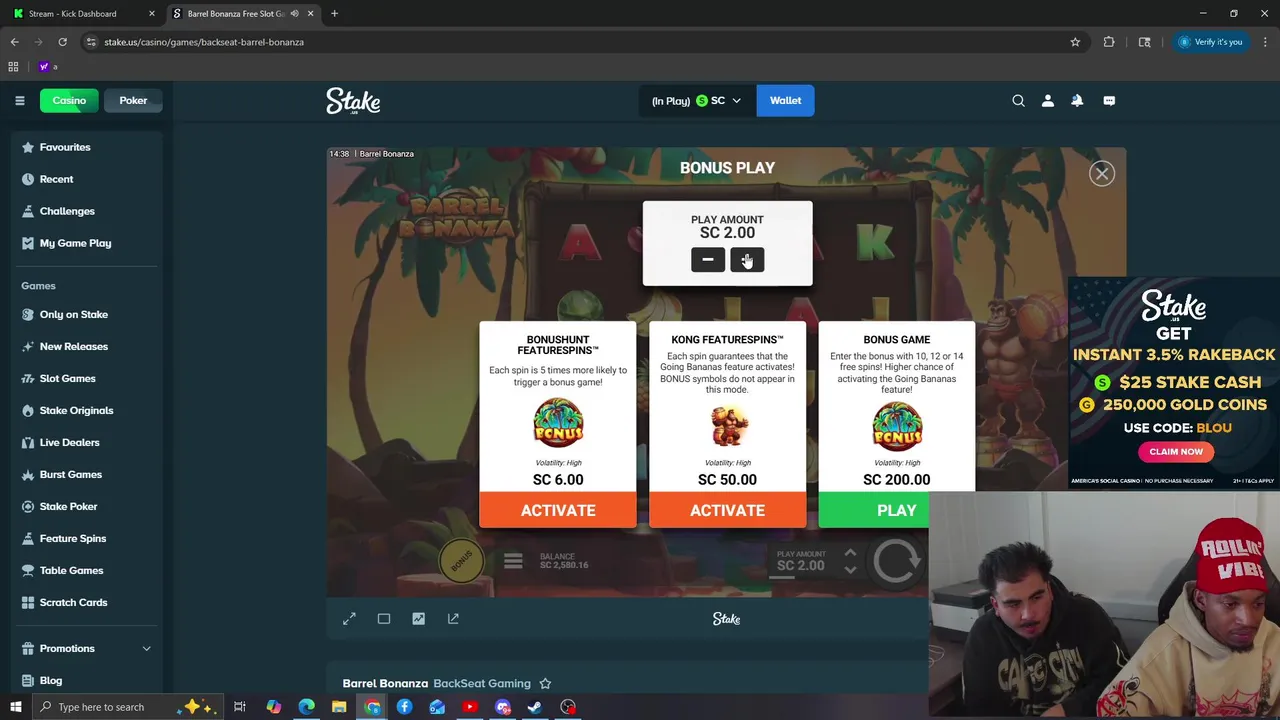This screenshot has width=1280, height=720.
Task: Open a new browser tab
Action: coord(334,14)
